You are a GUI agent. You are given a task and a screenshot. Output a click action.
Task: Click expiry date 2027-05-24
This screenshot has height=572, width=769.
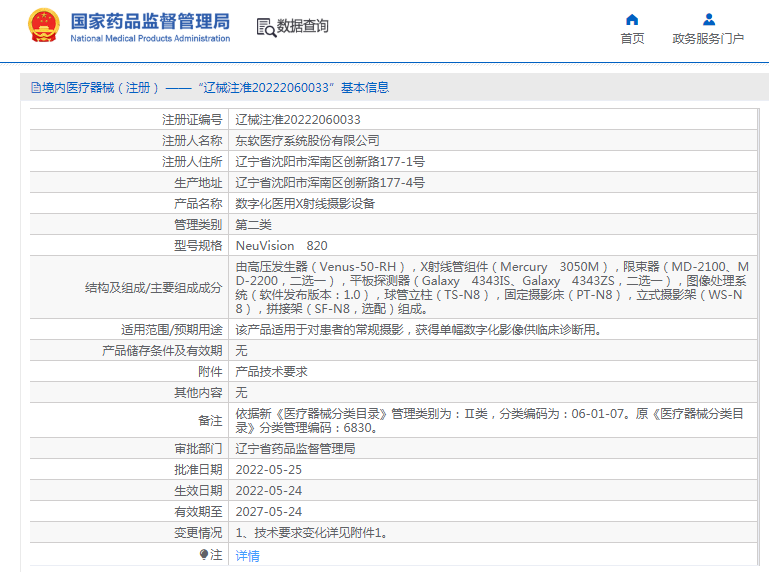point(269,512)
